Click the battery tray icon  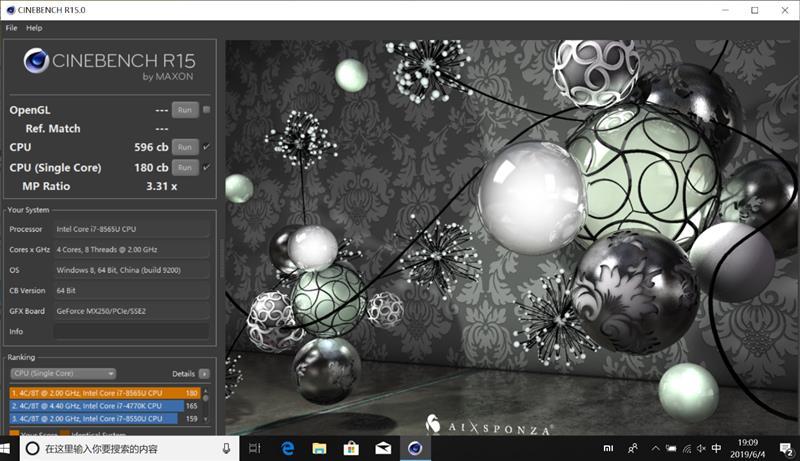pyautogui.click(x=671, y=448)
